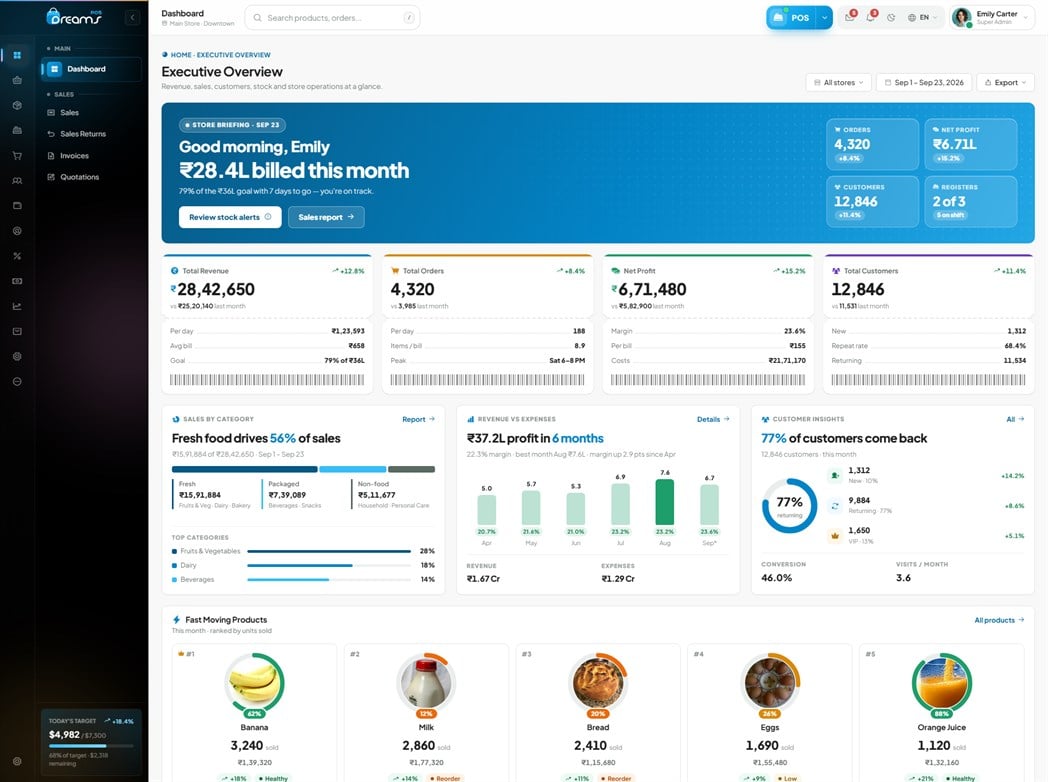
Task: Click the bottom gear icon in the rail
Action: pyautogui.click(x=17, y=761)
